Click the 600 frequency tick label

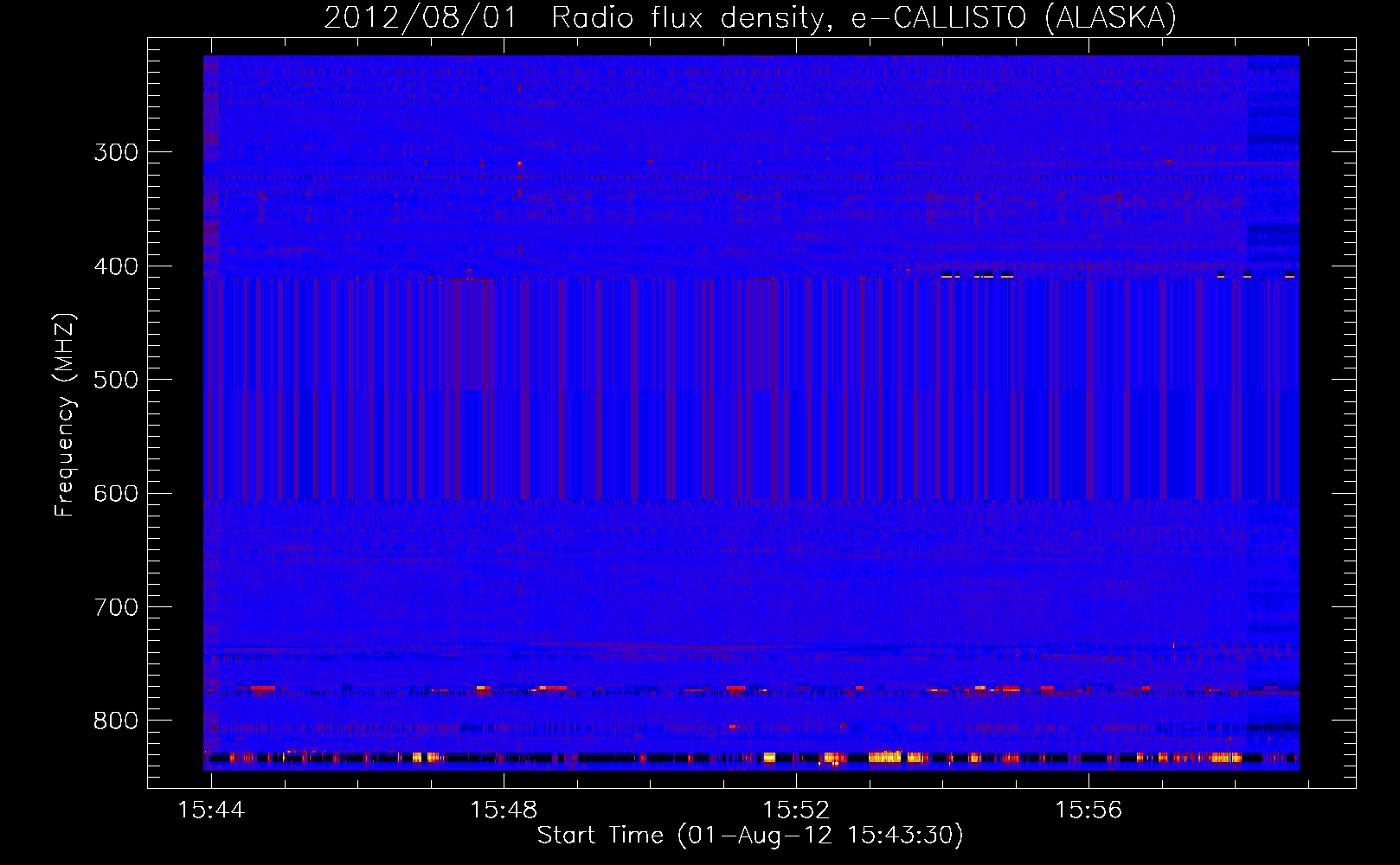coord(116,494)
